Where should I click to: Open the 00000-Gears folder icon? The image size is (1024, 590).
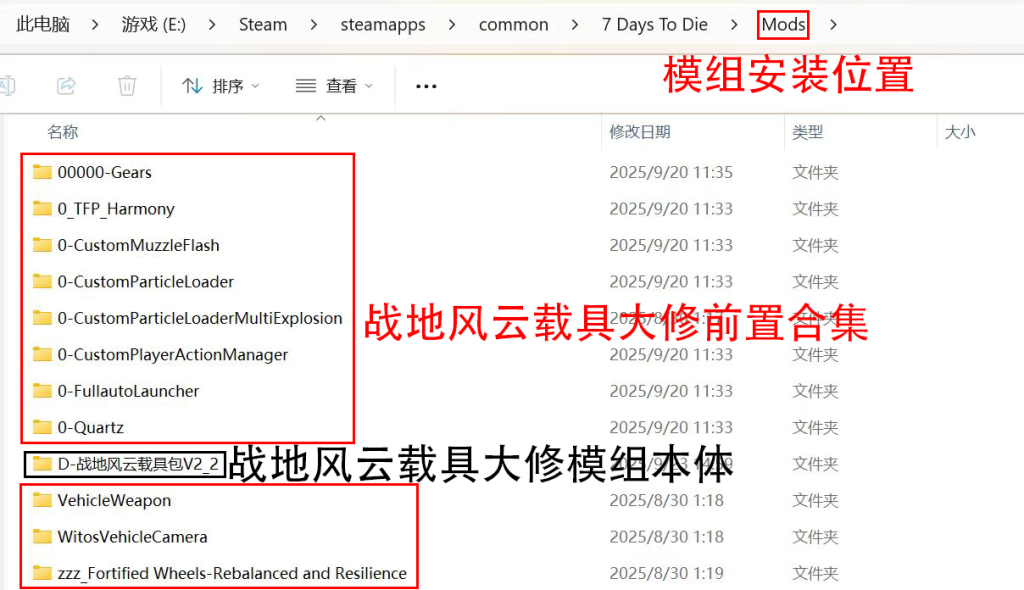pos(42,172)
